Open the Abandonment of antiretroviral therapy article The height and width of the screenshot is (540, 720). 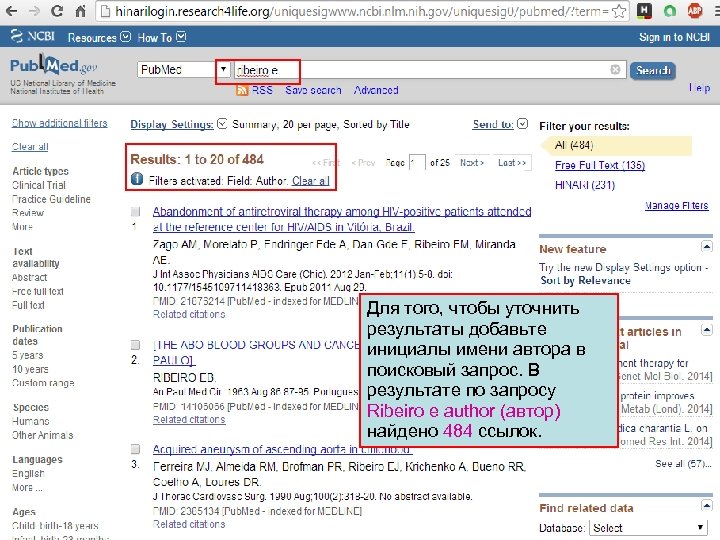pos(342,219)
